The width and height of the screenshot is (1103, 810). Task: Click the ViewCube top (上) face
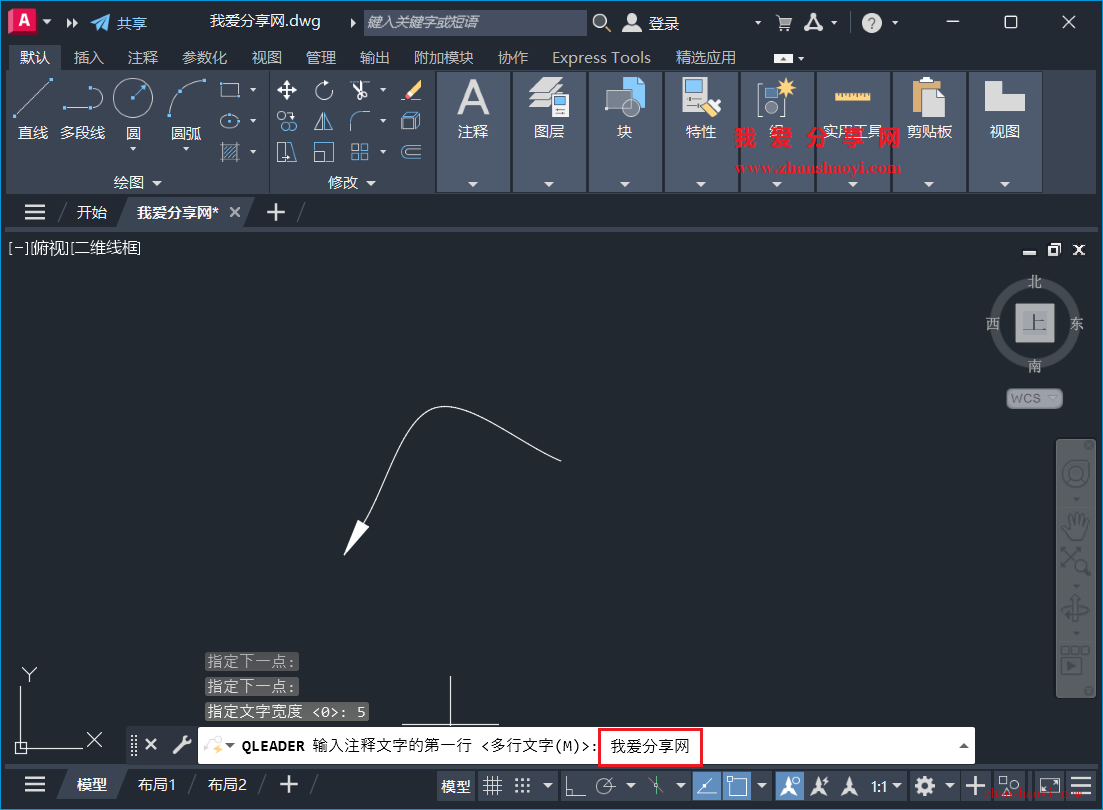click(1034, 323)
